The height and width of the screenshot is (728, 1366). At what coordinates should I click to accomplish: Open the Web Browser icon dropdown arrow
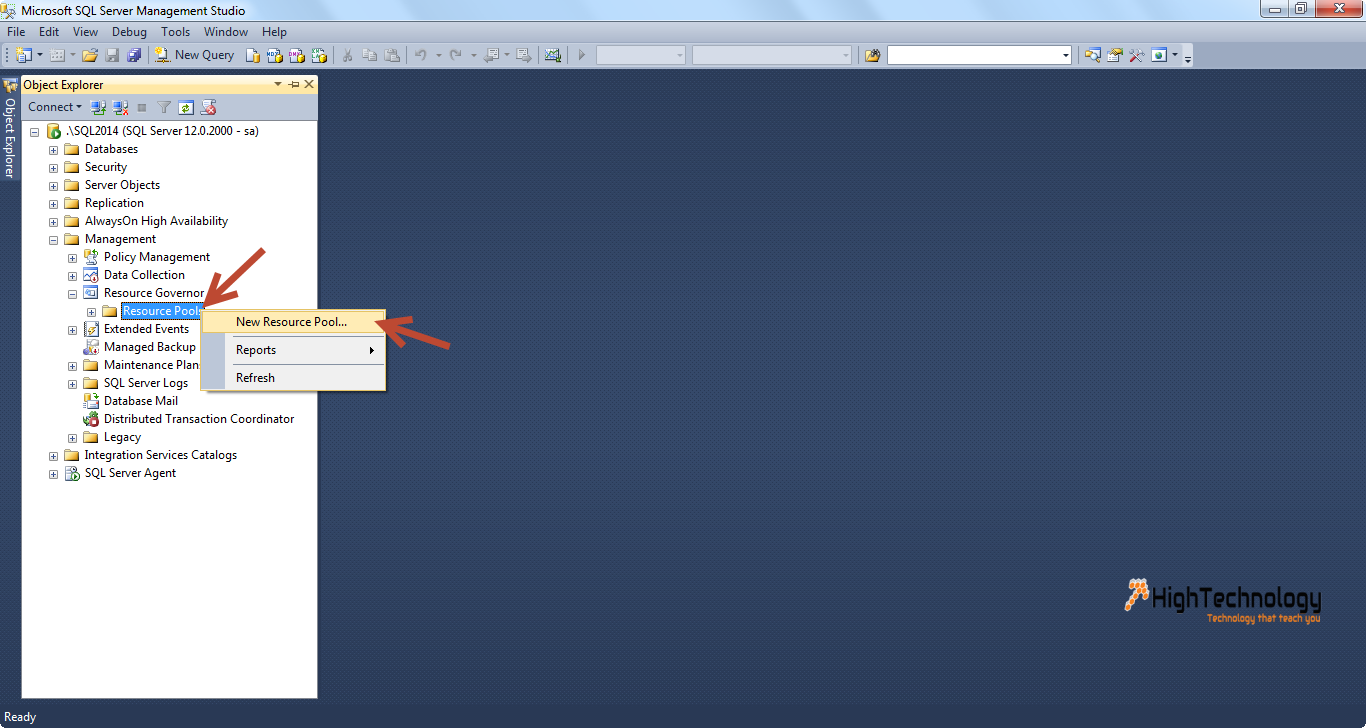(1175, 55)
